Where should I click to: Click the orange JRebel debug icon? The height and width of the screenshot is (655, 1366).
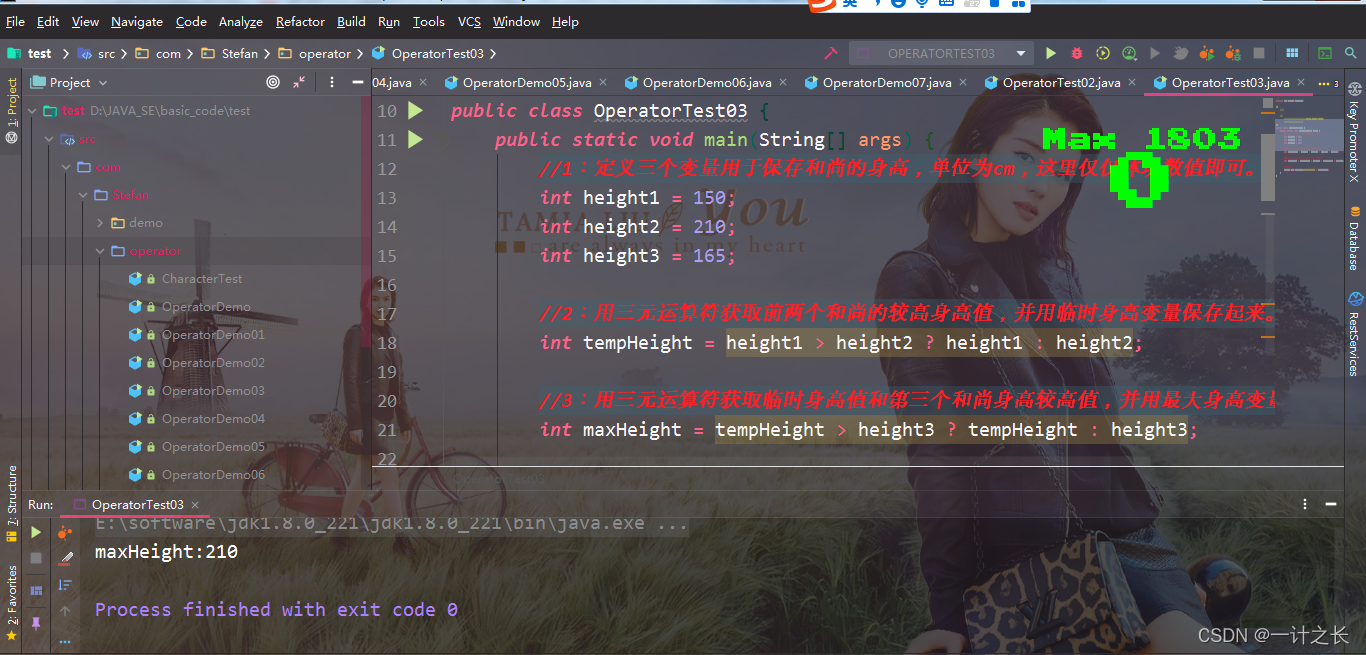[1233, 53]
